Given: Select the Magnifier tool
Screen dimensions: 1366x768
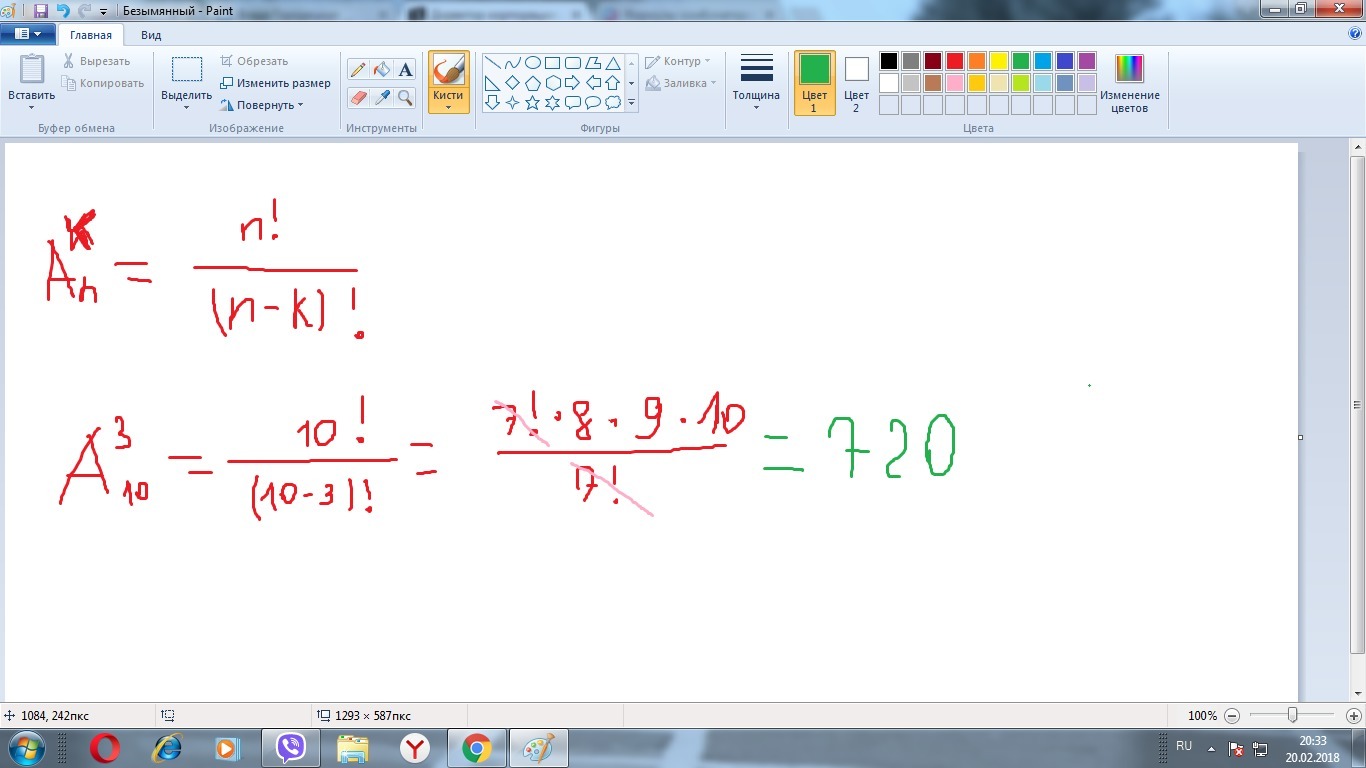Looking at the screenshot, I should click(x=405, y=97).
